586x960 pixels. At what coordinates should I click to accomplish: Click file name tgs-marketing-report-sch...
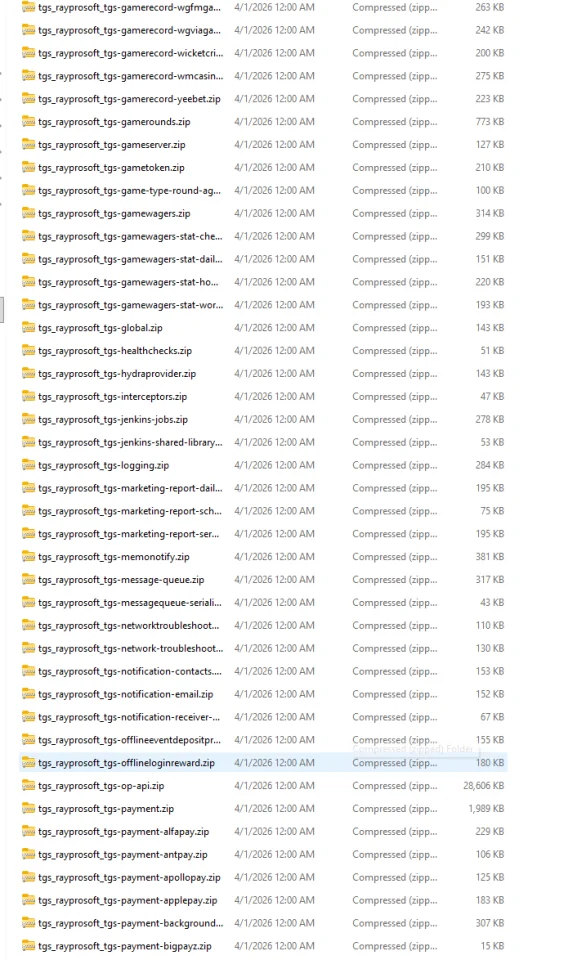130,511
